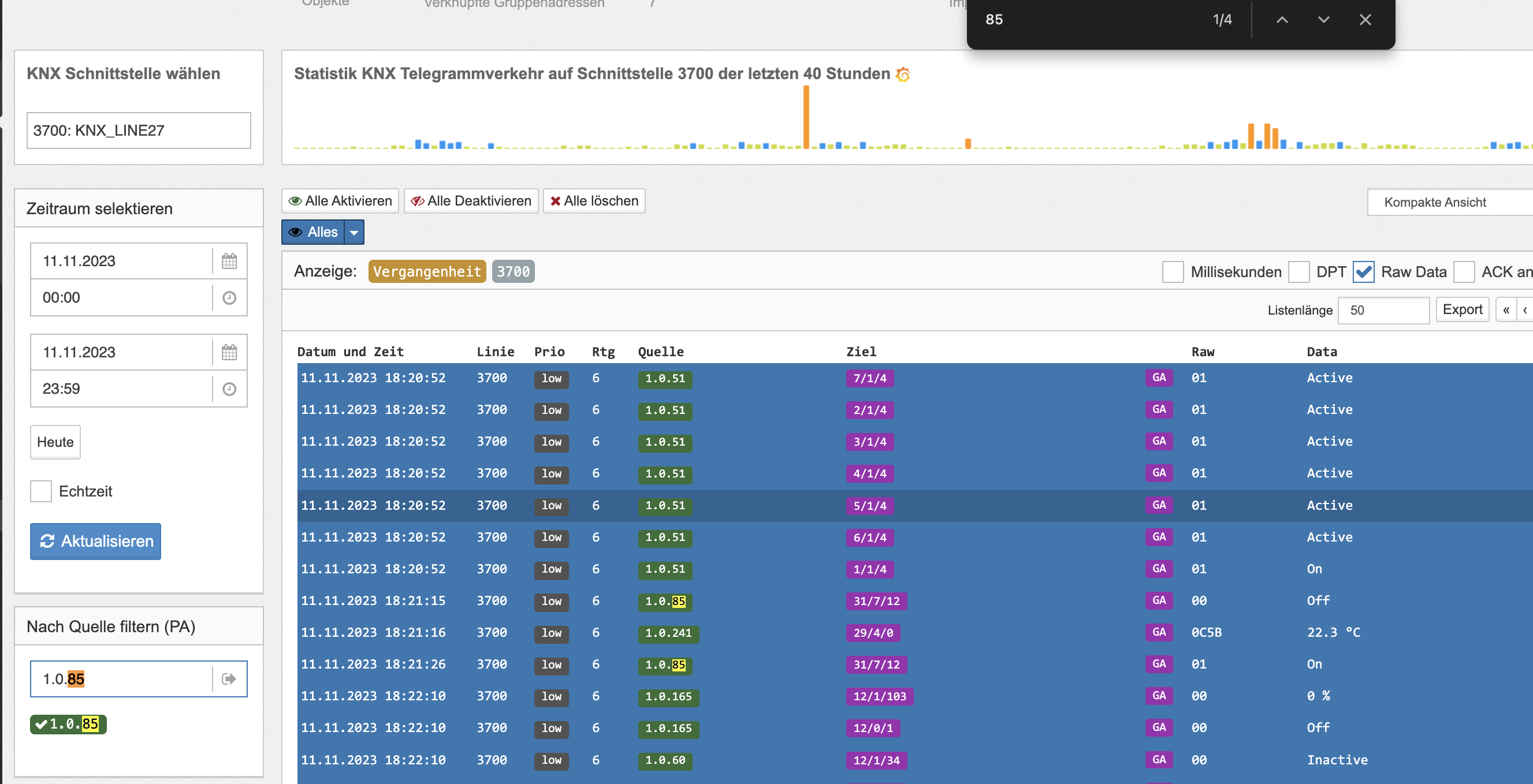The width and height of the screenshot is (1533, 784).
Task: Click the Ziel column header
Action: pos(861,352)
